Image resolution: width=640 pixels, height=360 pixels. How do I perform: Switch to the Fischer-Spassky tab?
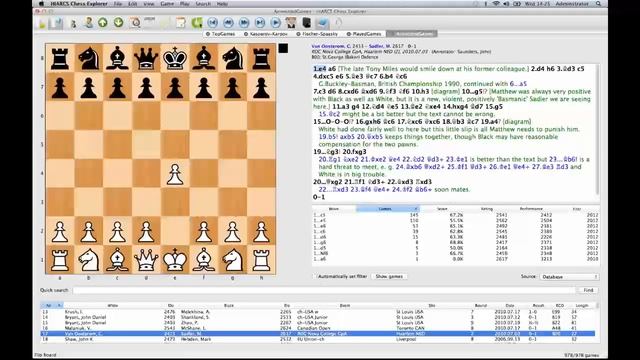(x=317, y=34)
